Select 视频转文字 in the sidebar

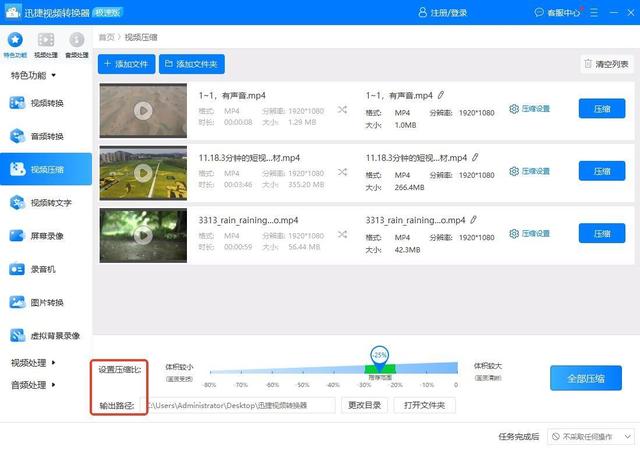click(x=46, y=203)
